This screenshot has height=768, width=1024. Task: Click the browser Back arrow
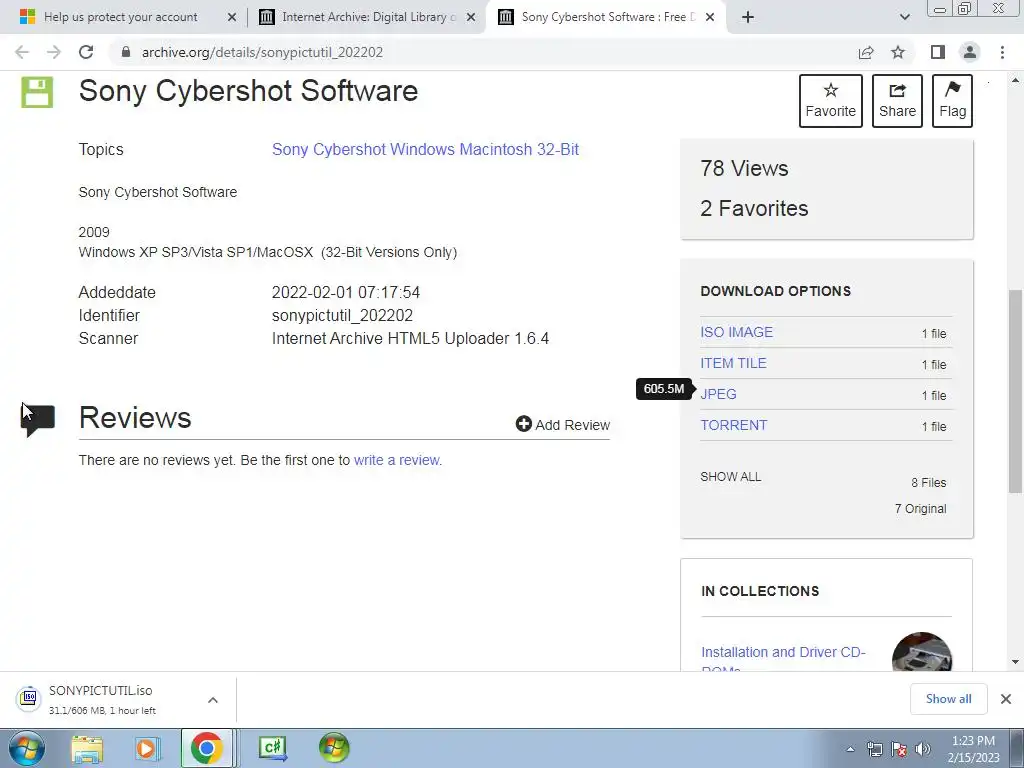pos(22,52)
